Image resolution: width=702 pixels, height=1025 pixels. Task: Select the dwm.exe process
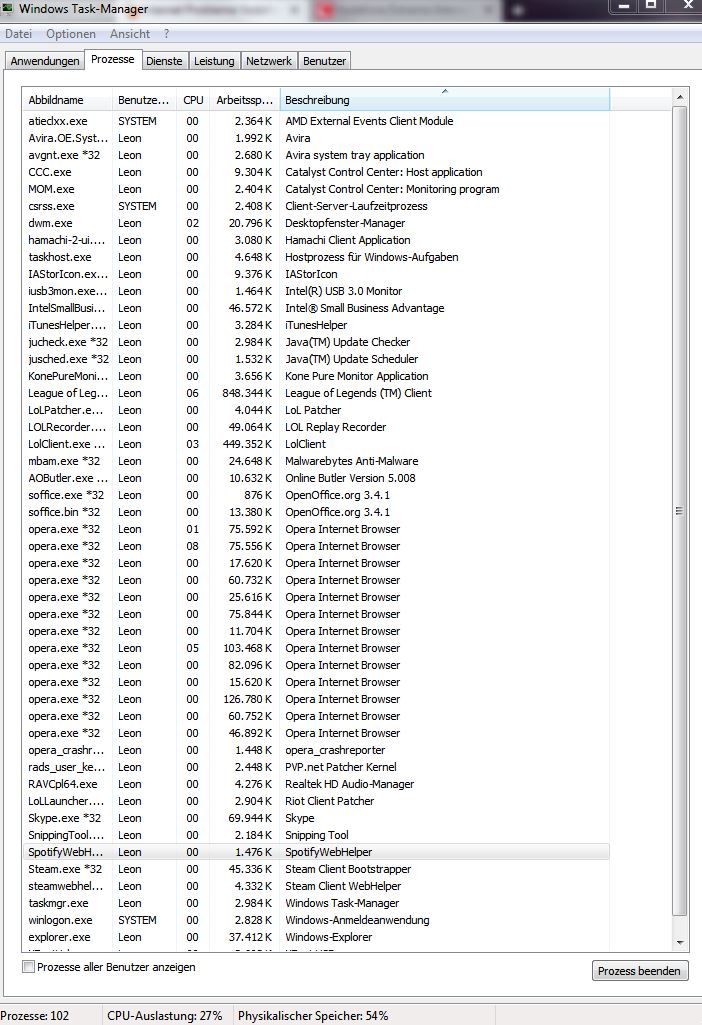[x=316, y=223]
